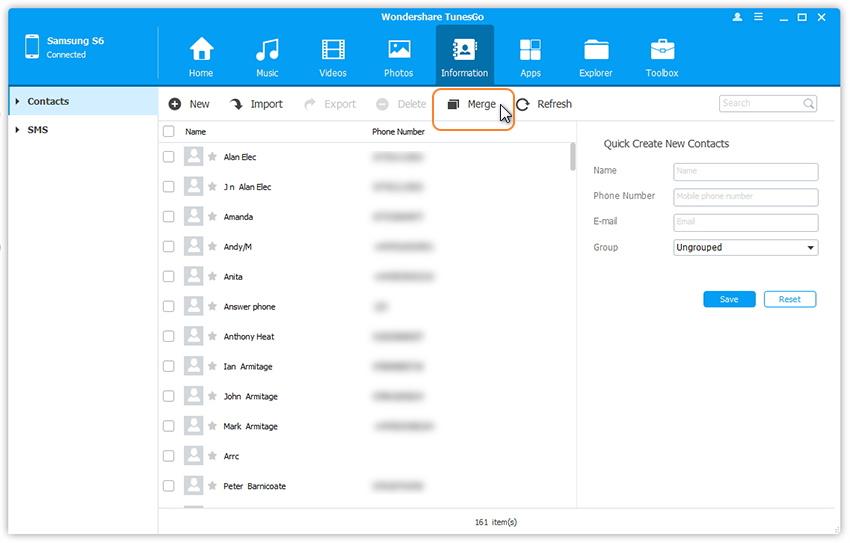Open the Explorer folder icon
Viewport: 850px width, 543px height.
coord(596,50)
